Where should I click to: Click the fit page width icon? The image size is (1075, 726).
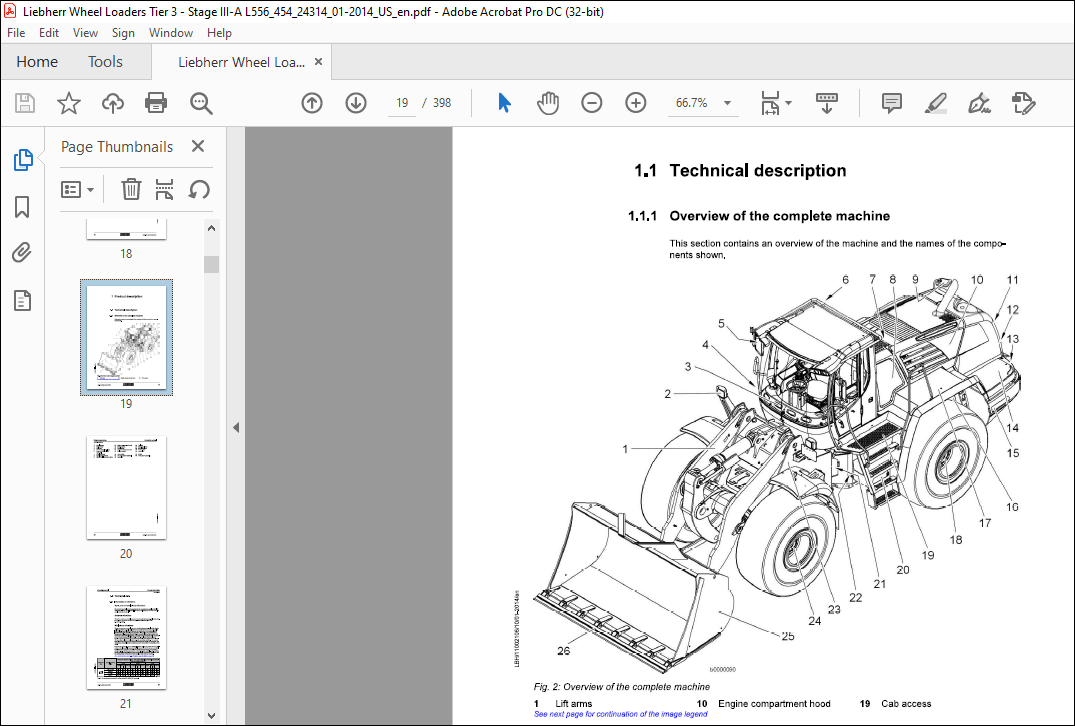pyautogui.click(x=771, y=104)
